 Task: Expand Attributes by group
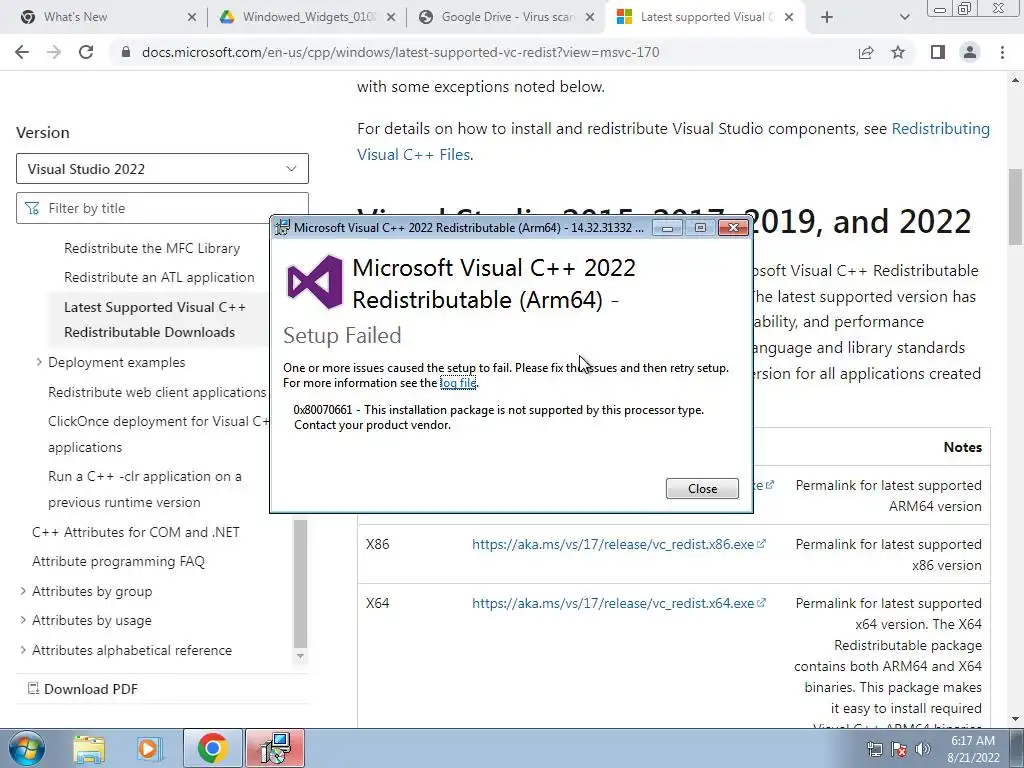[x=23, y=591]
